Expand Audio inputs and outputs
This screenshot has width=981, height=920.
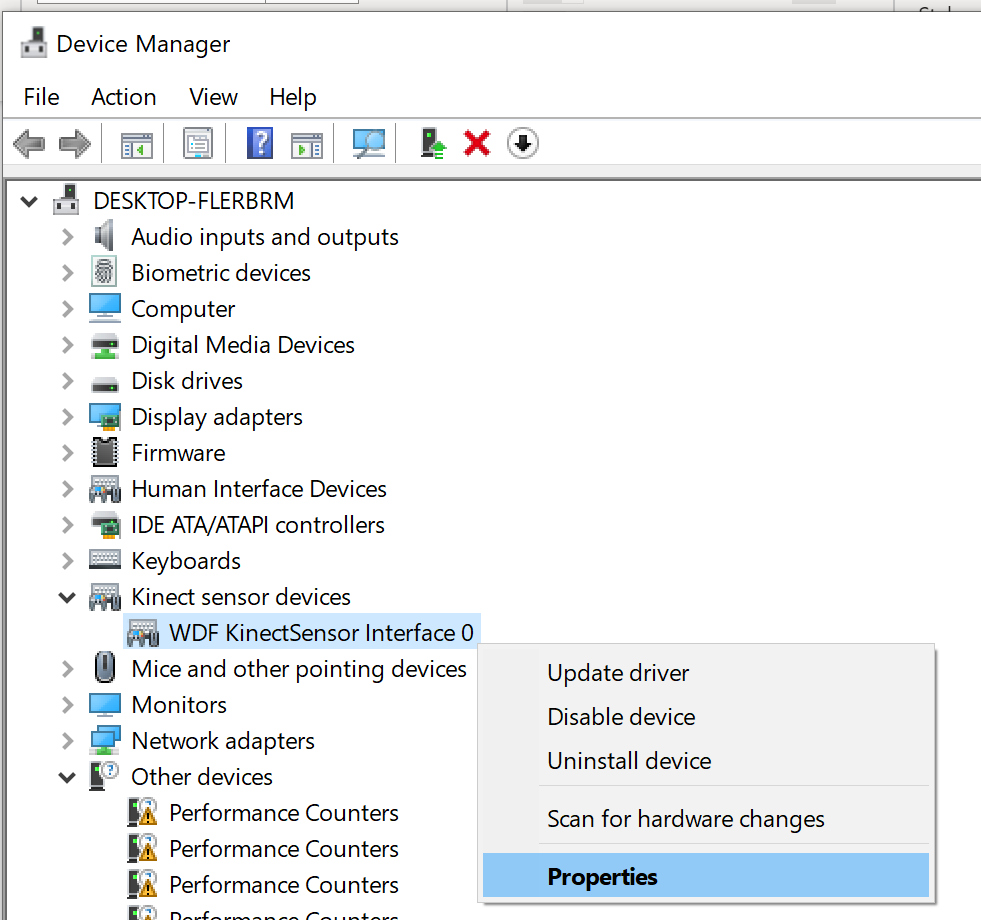pos(68,237)
